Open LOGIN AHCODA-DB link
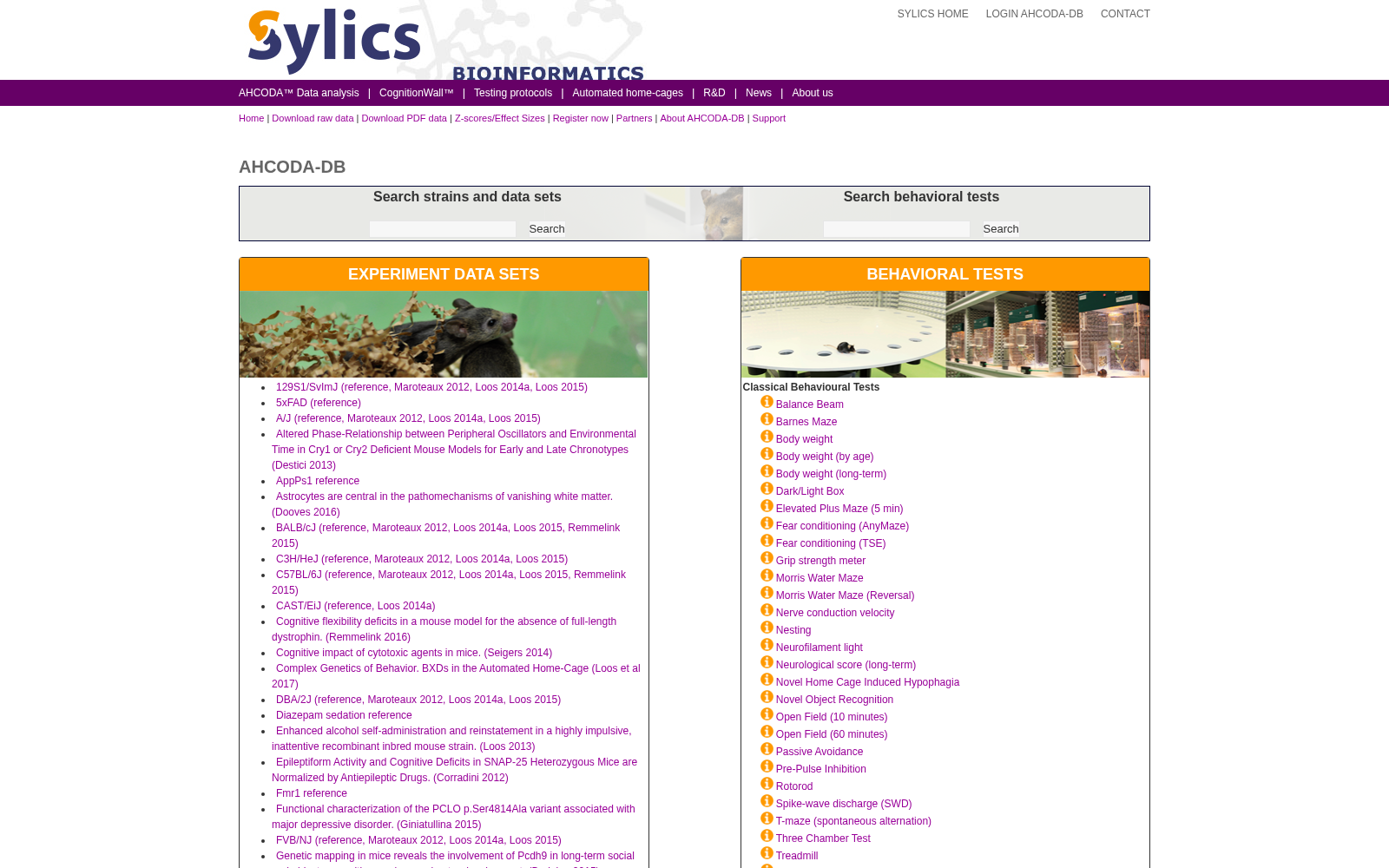The height and width of the screenshot is (868, 1389). [1035, 14]
